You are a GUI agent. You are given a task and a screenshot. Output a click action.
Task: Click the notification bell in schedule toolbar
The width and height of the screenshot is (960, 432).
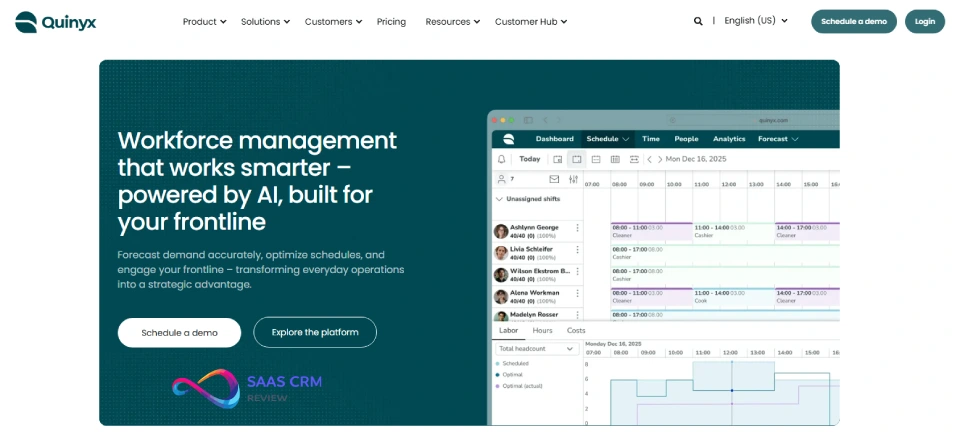pyautogui.click(x=502, y=159)
